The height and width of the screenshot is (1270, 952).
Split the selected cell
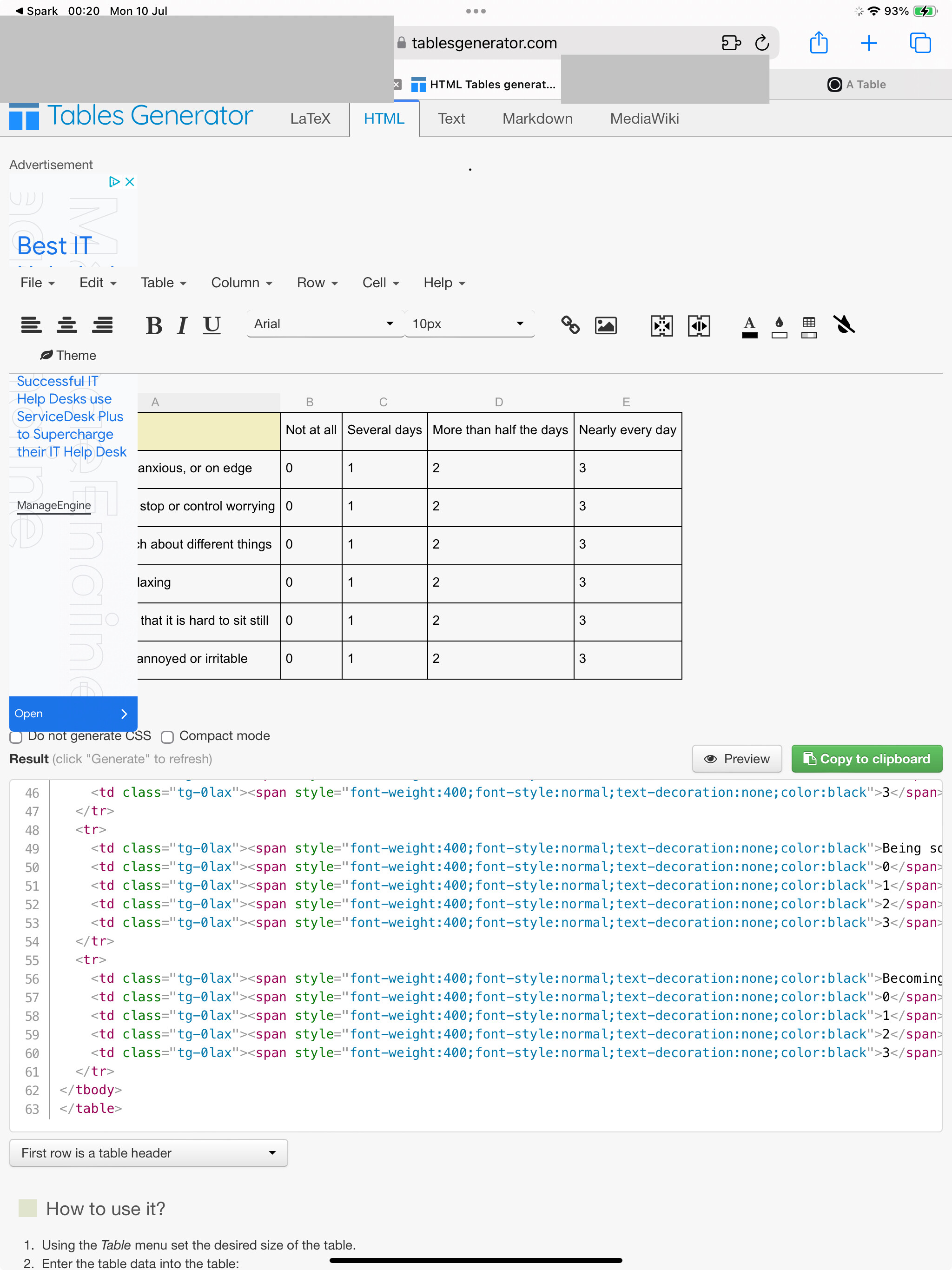pos(699,325)
